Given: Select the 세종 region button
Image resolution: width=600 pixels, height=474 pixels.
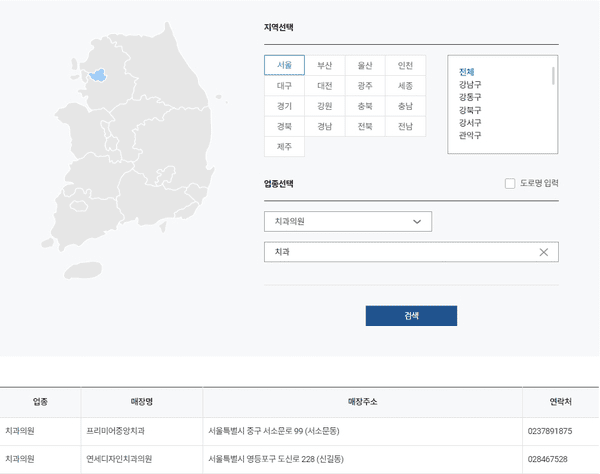Looking at the screenshot, I should pos(405,86).
